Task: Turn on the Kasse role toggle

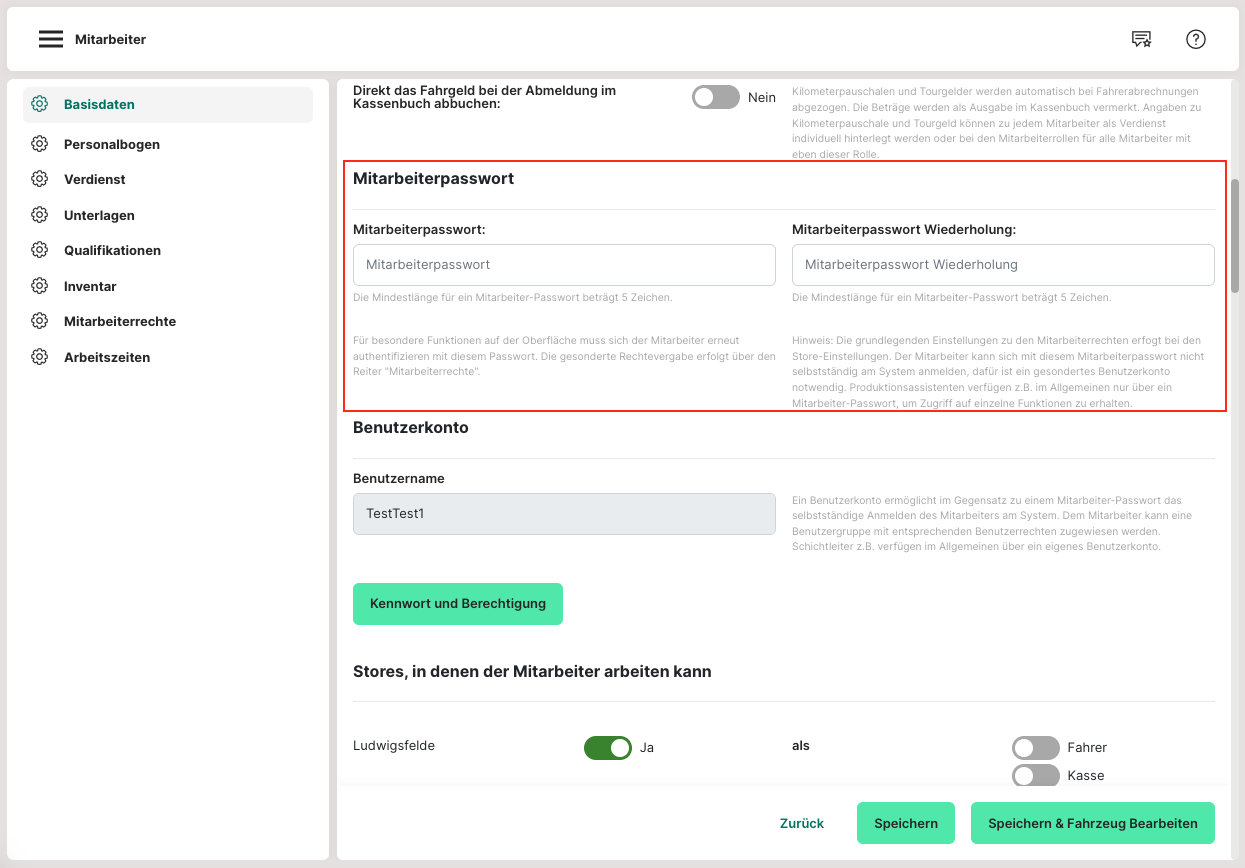Action: (x=1035, y=775)
